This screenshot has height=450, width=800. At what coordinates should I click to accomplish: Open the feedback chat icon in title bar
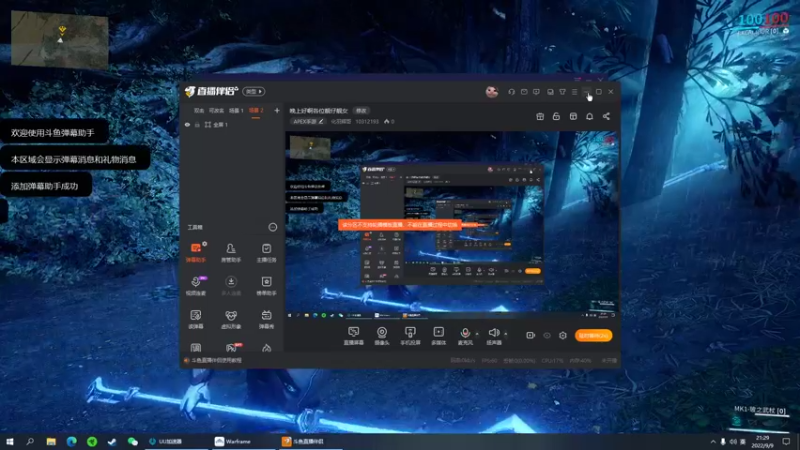[x=536, y=92]
